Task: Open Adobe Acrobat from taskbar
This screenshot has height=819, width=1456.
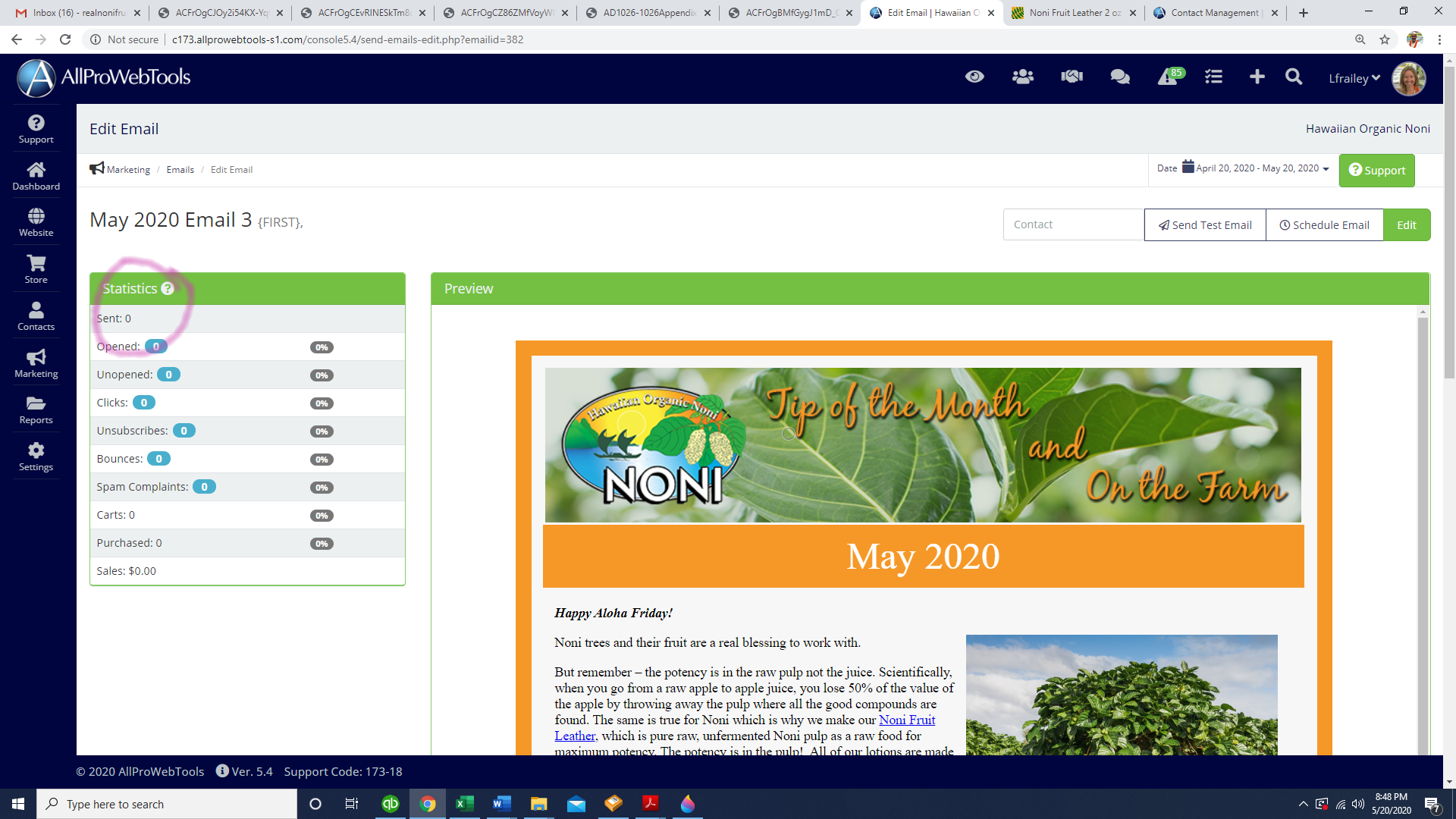Action: (650, 804)
